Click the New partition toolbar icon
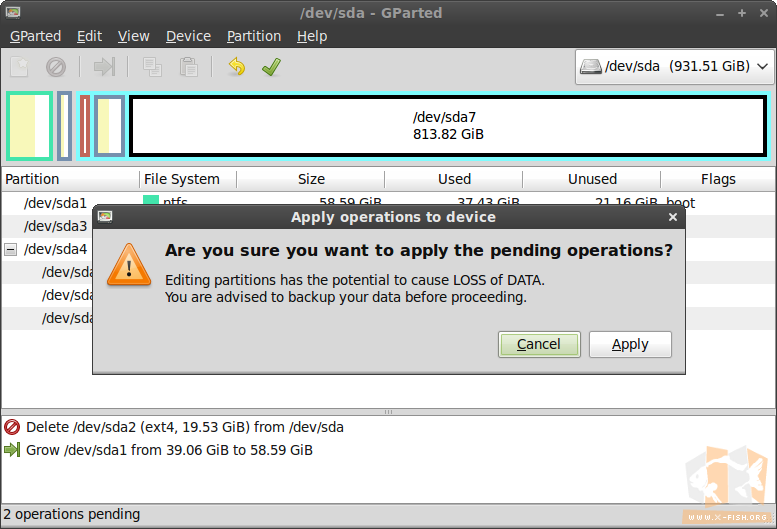 (20, 67)
